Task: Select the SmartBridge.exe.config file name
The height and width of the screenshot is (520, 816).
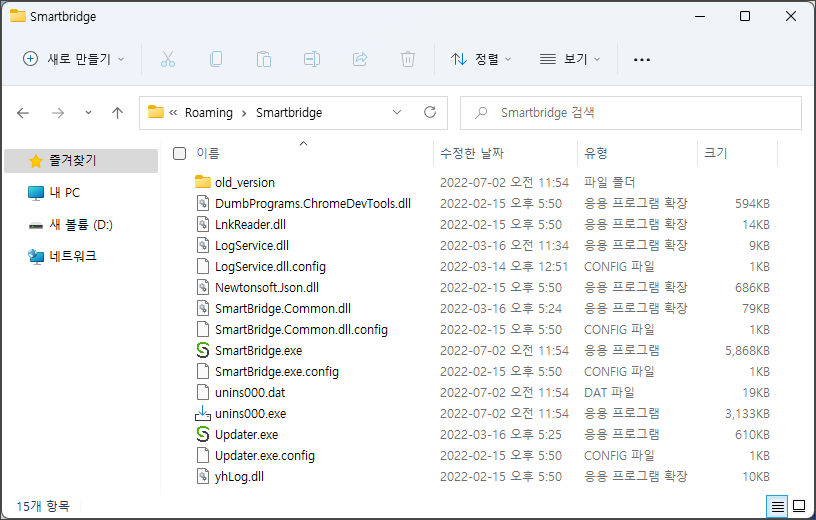Action: (x=277, y=371)
